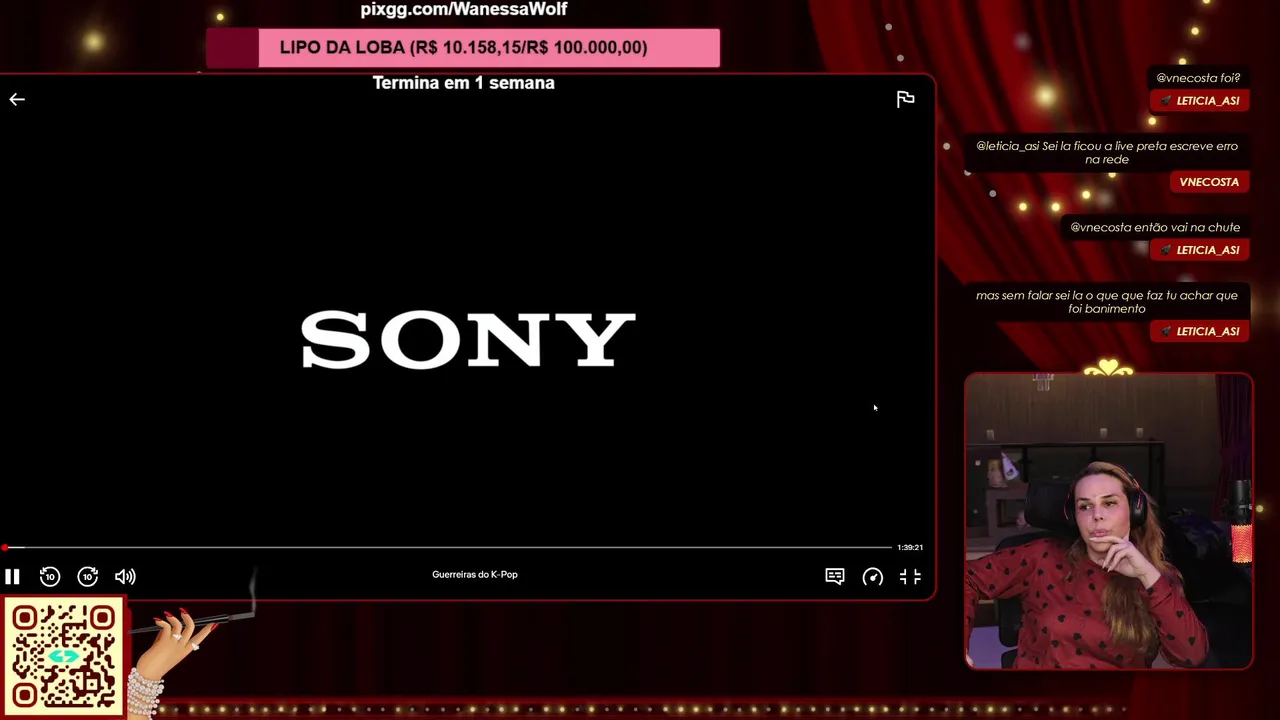The image size is (1280, 720).
Task: Mute the player volume icon
Action: click(125, 576)
